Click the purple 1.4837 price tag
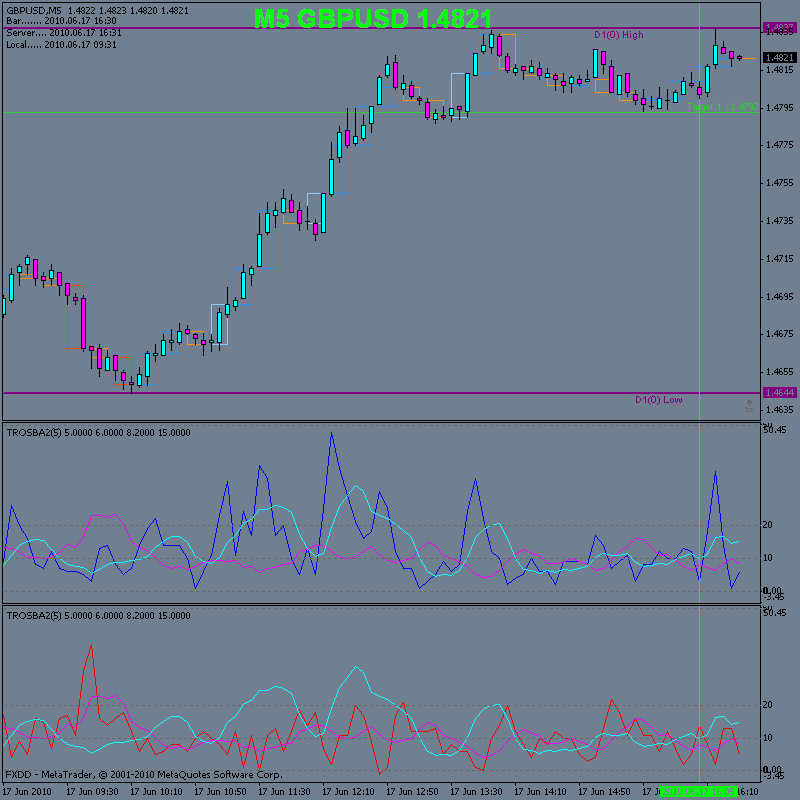The height and width of the screenshot is (800, 800). tap(780, 28)
